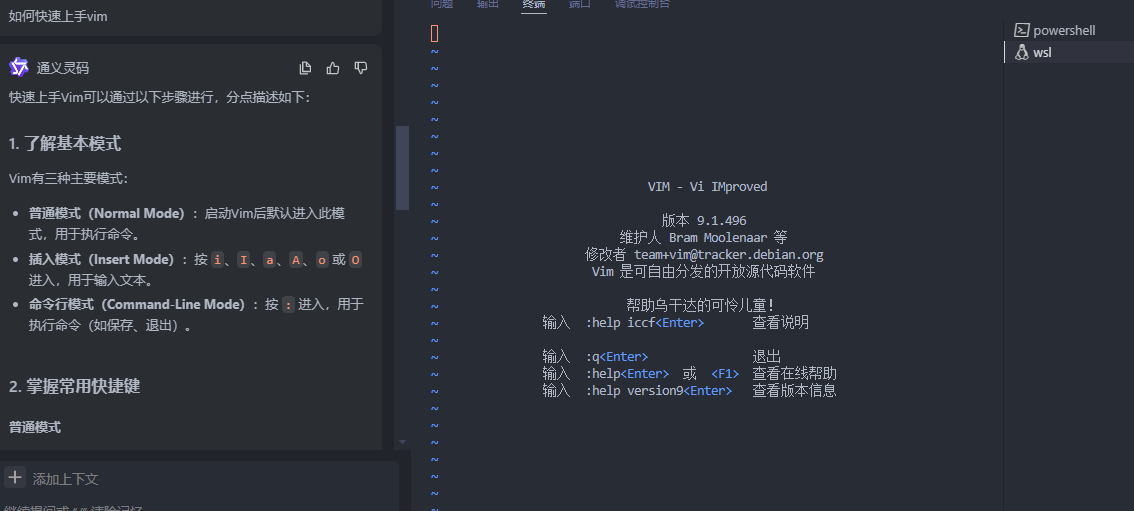
Task: Click the uppercase A key code
Action: (x=295, y=259)
